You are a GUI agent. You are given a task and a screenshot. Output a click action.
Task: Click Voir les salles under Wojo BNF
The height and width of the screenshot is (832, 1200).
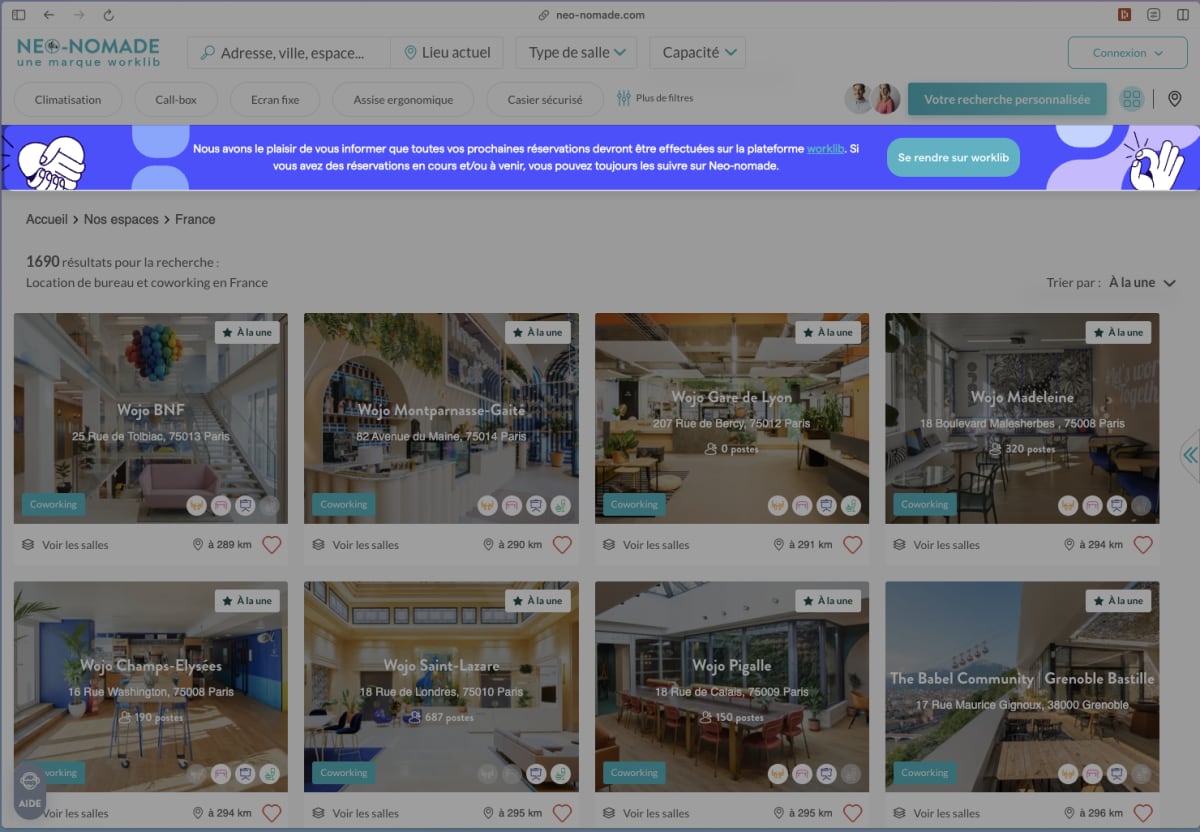point(75,545)
